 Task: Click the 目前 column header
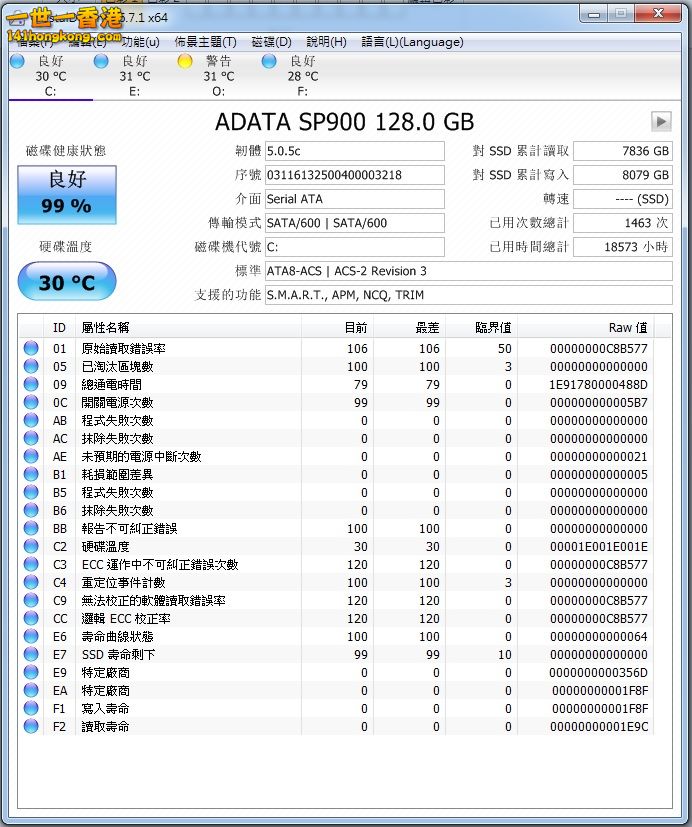338,328
